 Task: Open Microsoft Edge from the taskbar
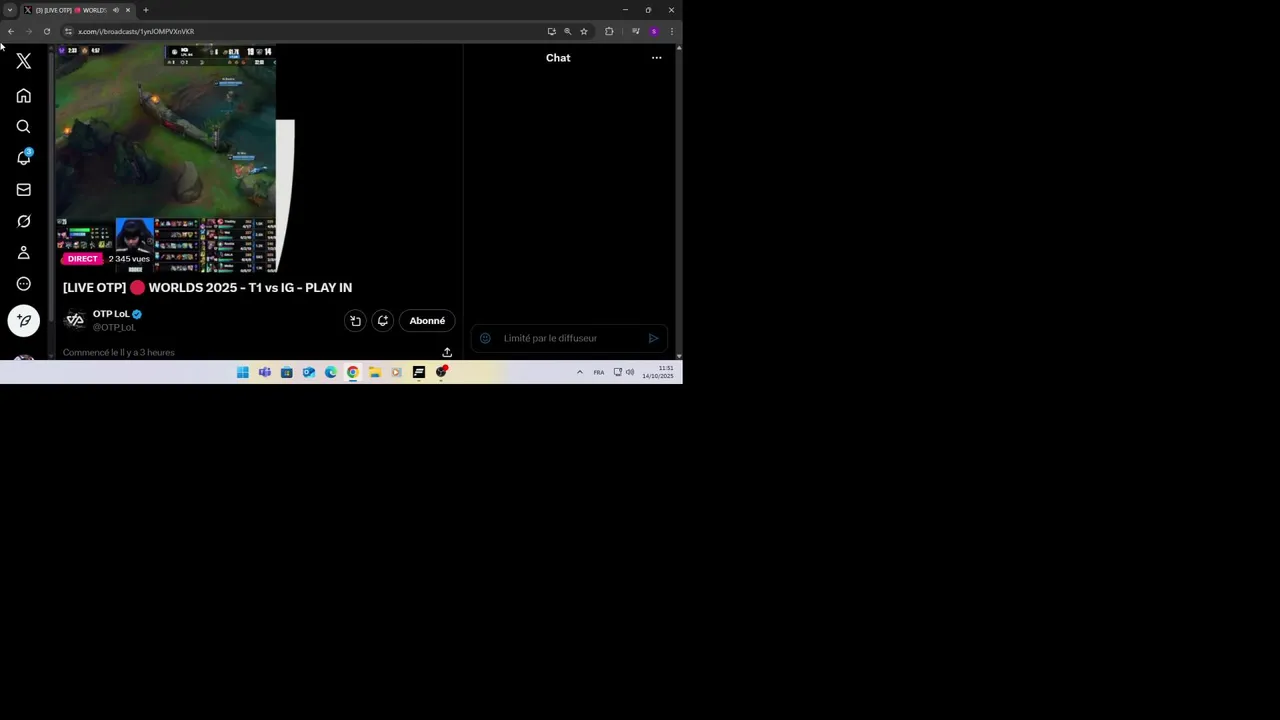tap(330, 372)
